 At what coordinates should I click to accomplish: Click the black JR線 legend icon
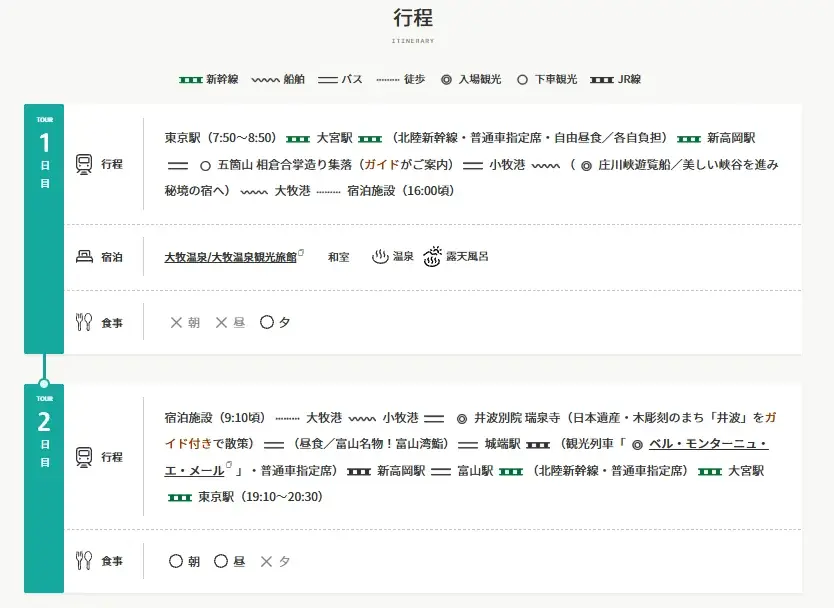(602, 80)
